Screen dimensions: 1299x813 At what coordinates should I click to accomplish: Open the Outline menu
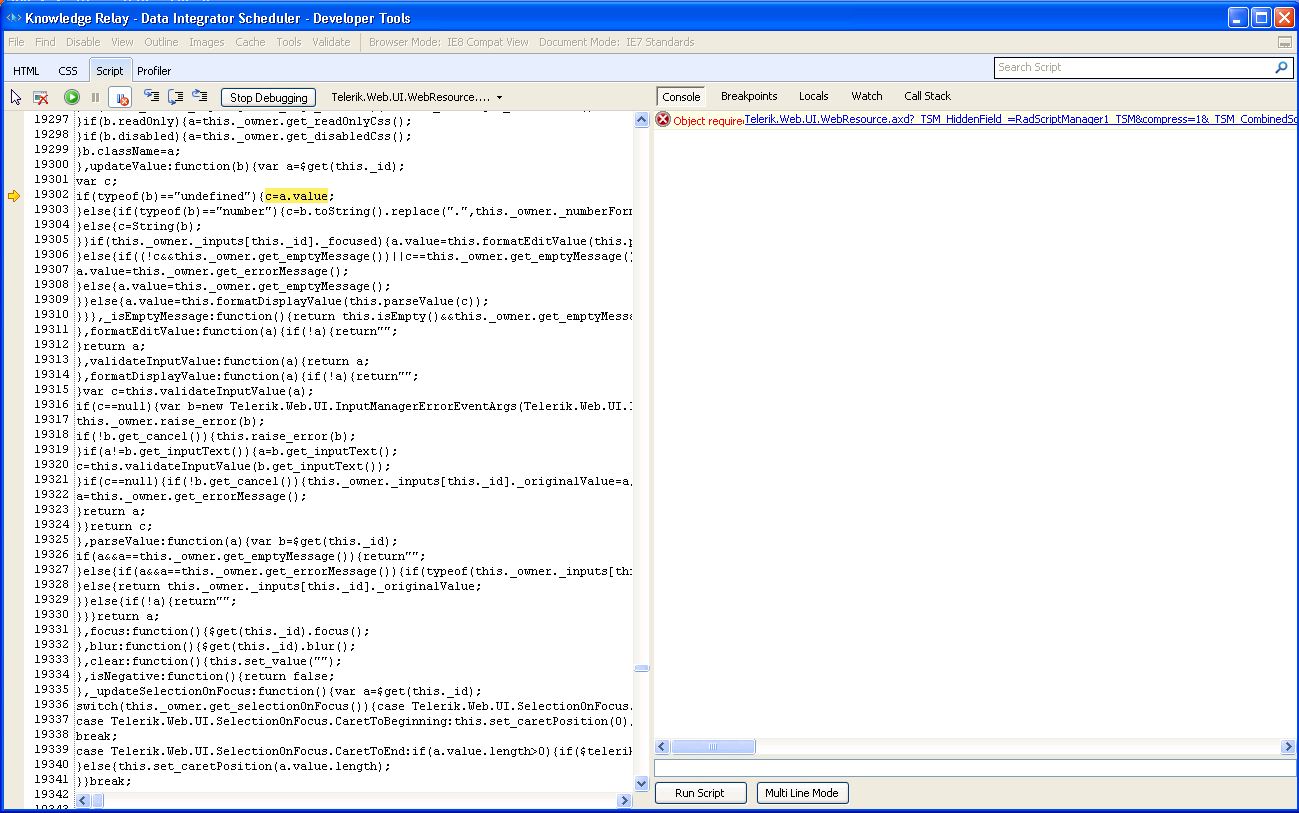[161, 42]
